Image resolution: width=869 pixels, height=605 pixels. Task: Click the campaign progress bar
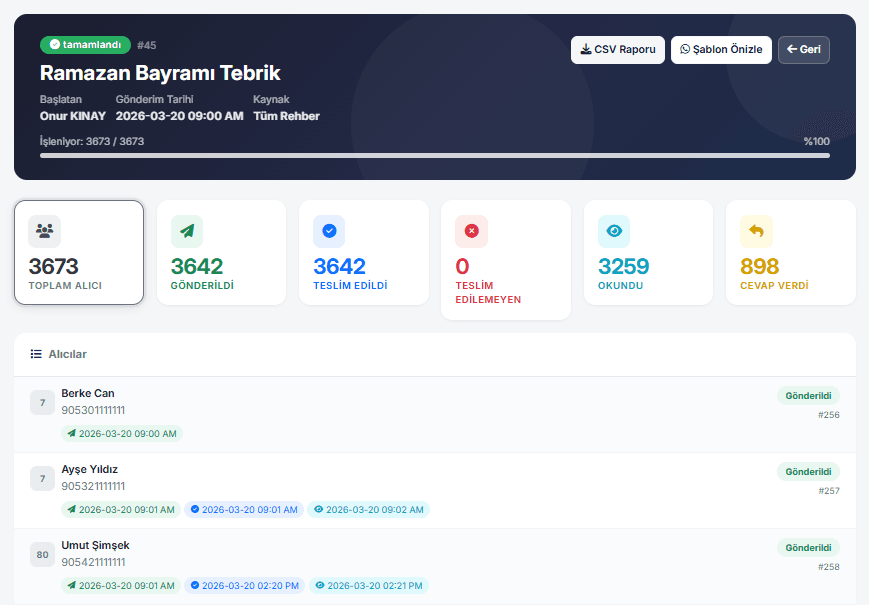434,156
